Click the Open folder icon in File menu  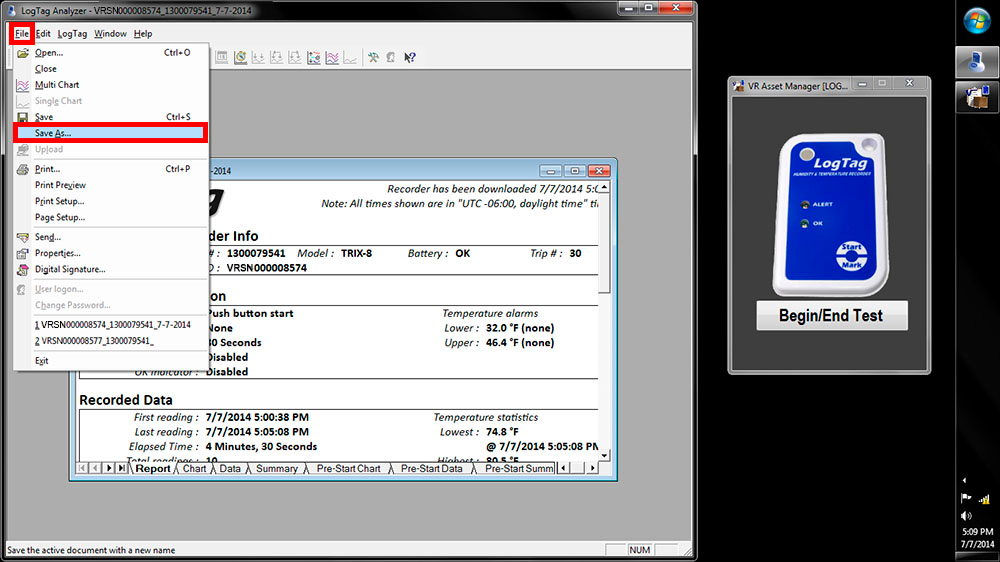pos(23,53)
